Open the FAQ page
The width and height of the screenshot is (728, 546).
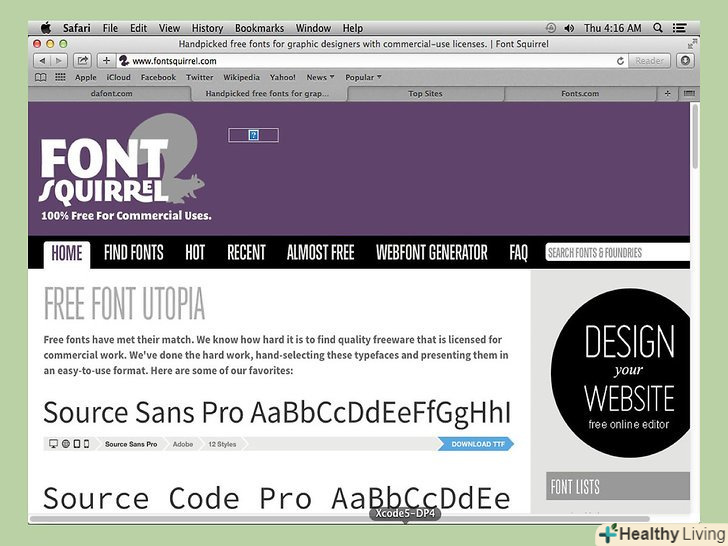519,253
